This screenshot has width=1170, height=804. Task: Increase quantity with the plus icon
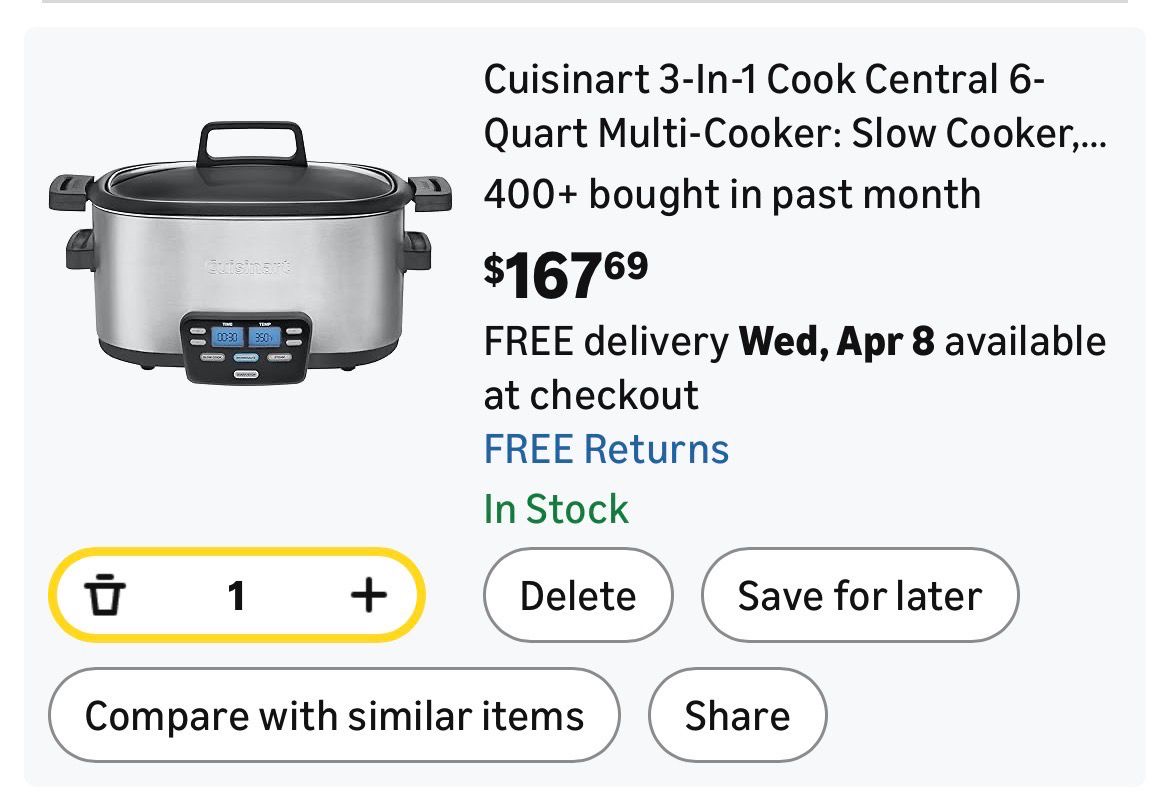pos(368,597)
